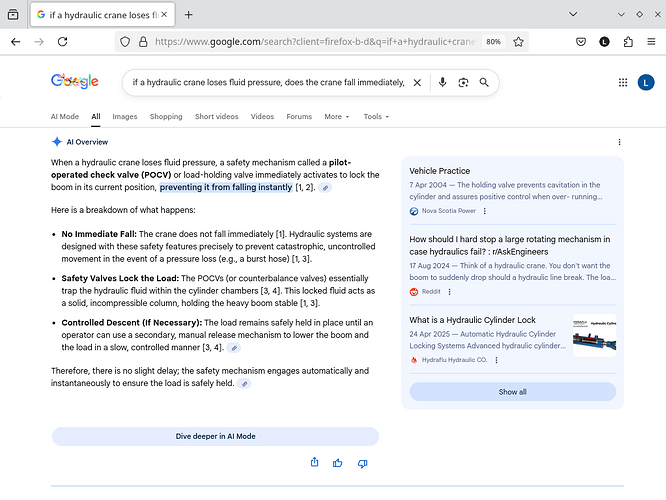The height and width of the screenshot is (500, 666).
Task: Share the AI Overview response
Action: coord(315,463)
